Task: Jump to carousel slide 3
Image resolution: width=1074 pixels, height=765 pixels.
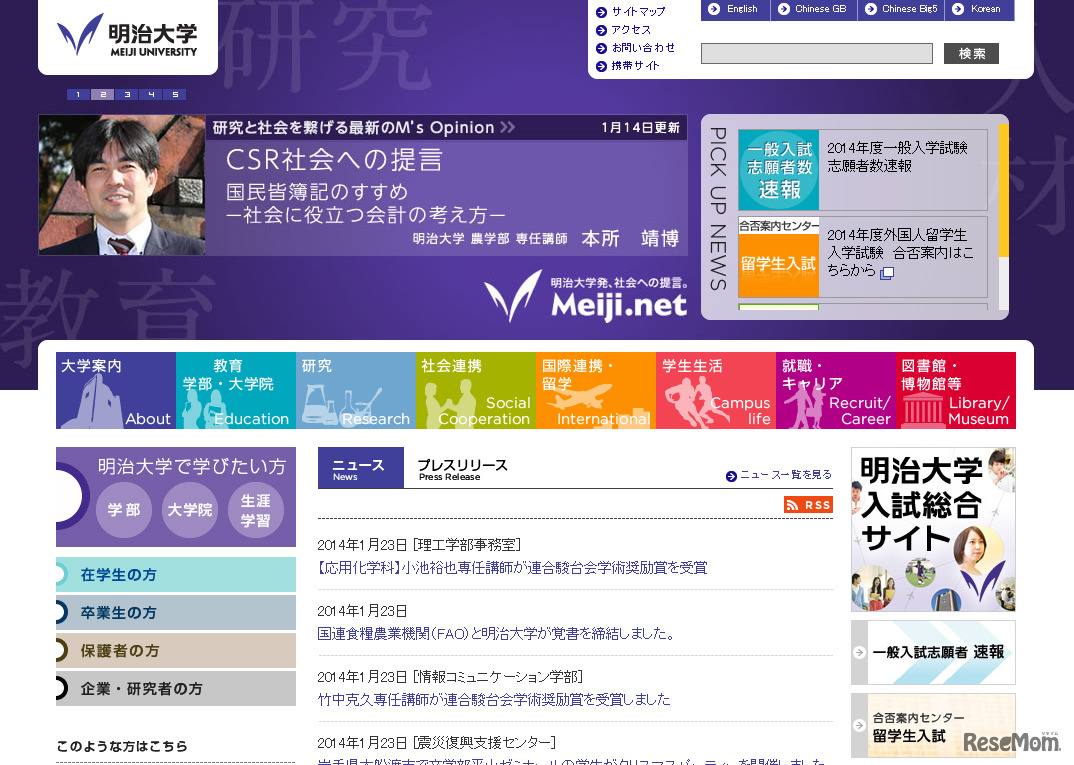Action: 126,94
